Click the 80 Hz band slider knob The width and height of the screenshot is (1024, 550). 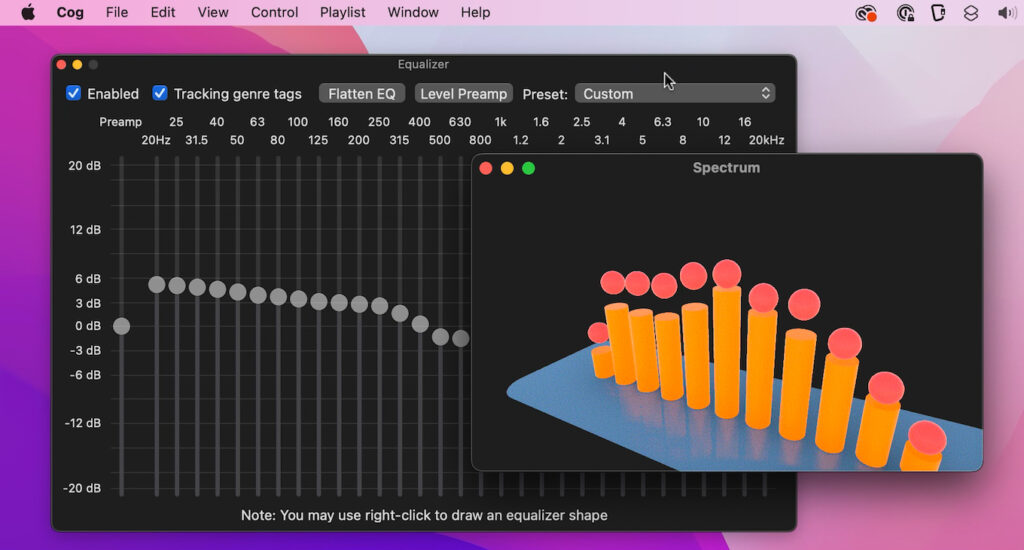point(278,297)
